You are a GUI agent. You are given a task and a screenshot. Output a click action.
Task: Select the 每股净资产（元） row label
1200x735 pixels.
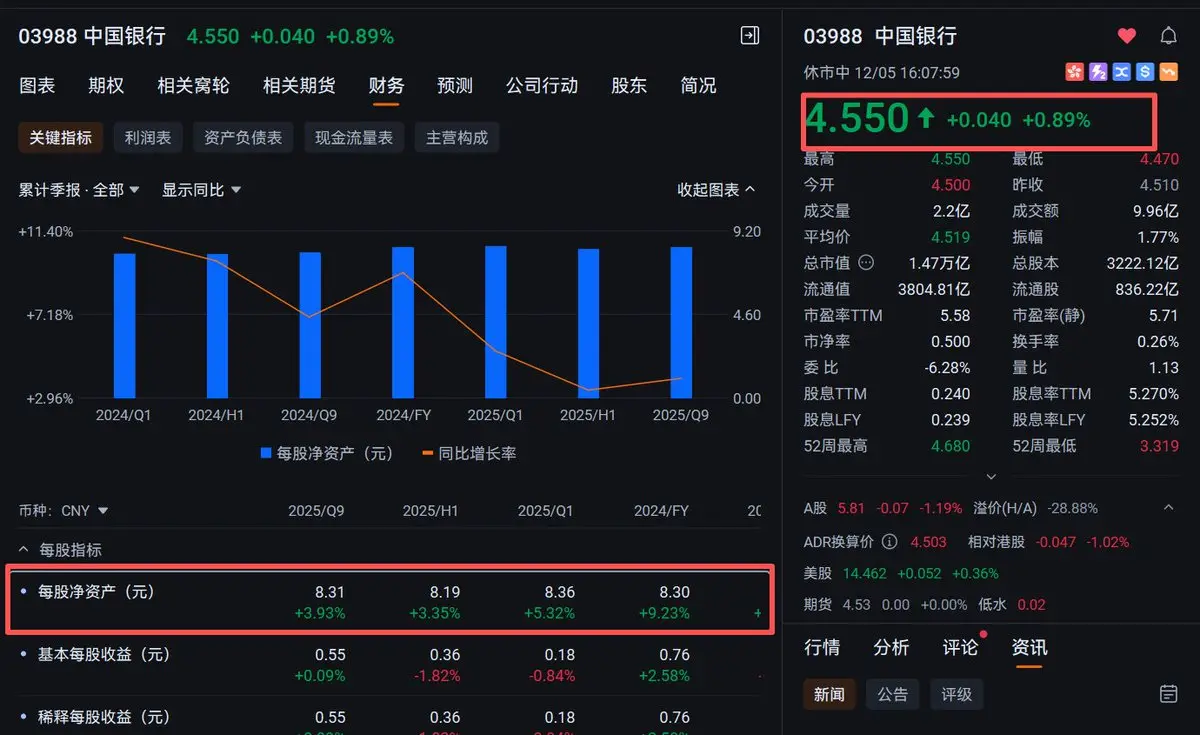pos(96,592)
